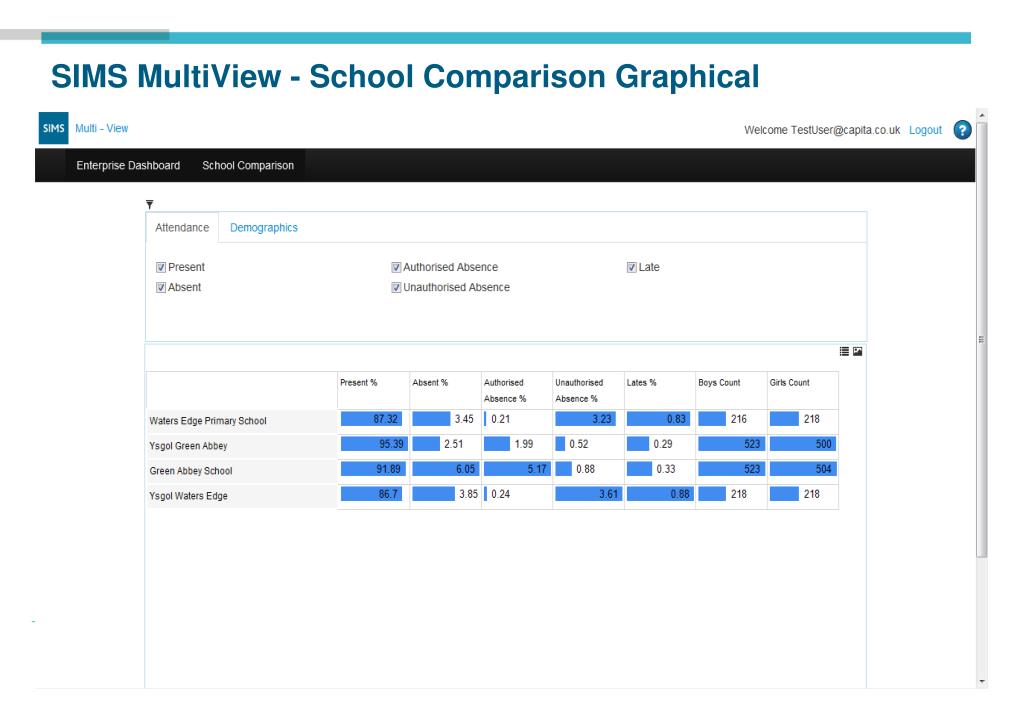Open School Comparison menu item

tap(248, 166)
